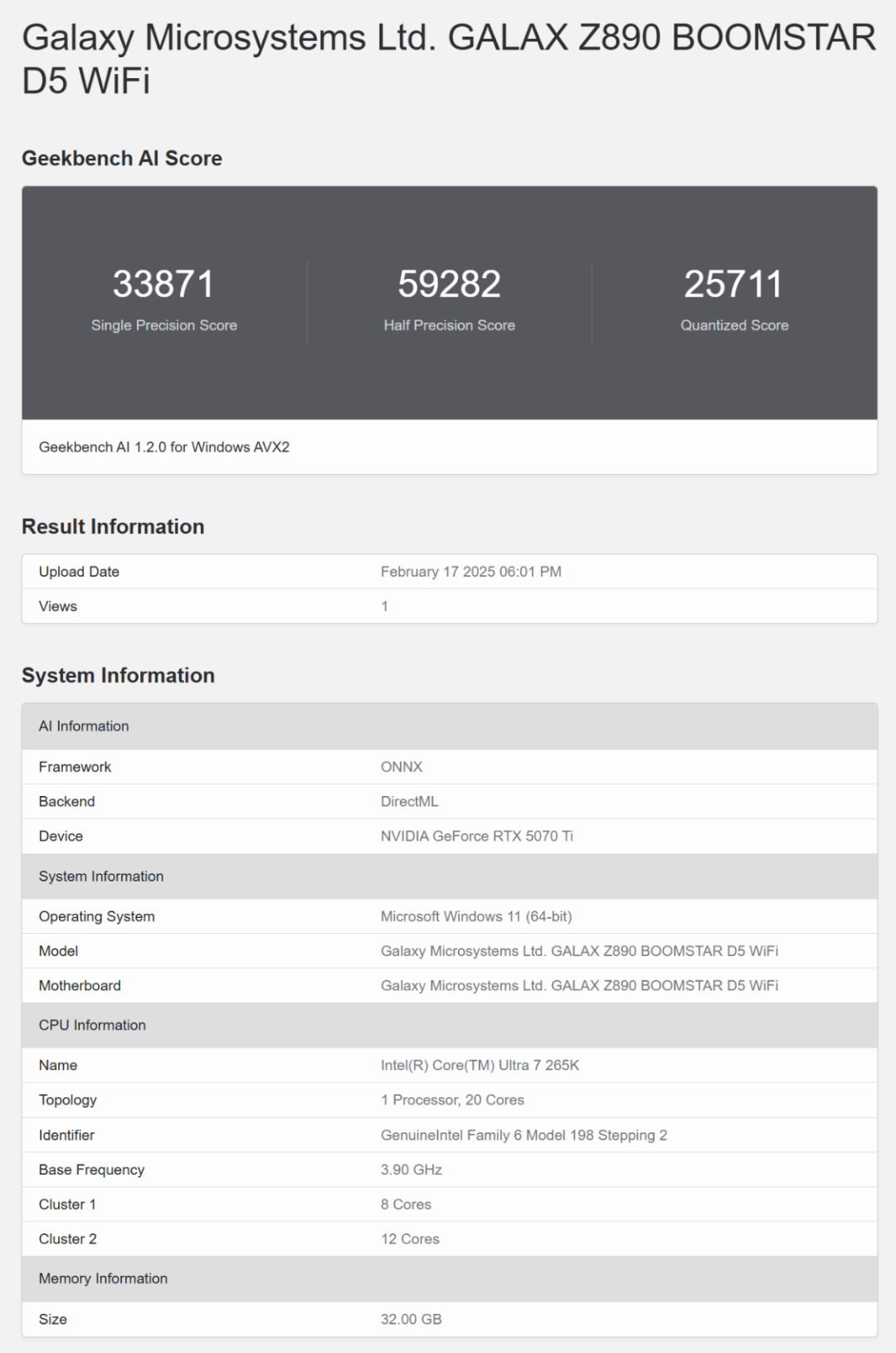Click Intel(R) Core(TM) Ultra 7 265K value
The height and width of the screenshot is (1353, 896).
pyautogui.click(x=480, y=1065)
